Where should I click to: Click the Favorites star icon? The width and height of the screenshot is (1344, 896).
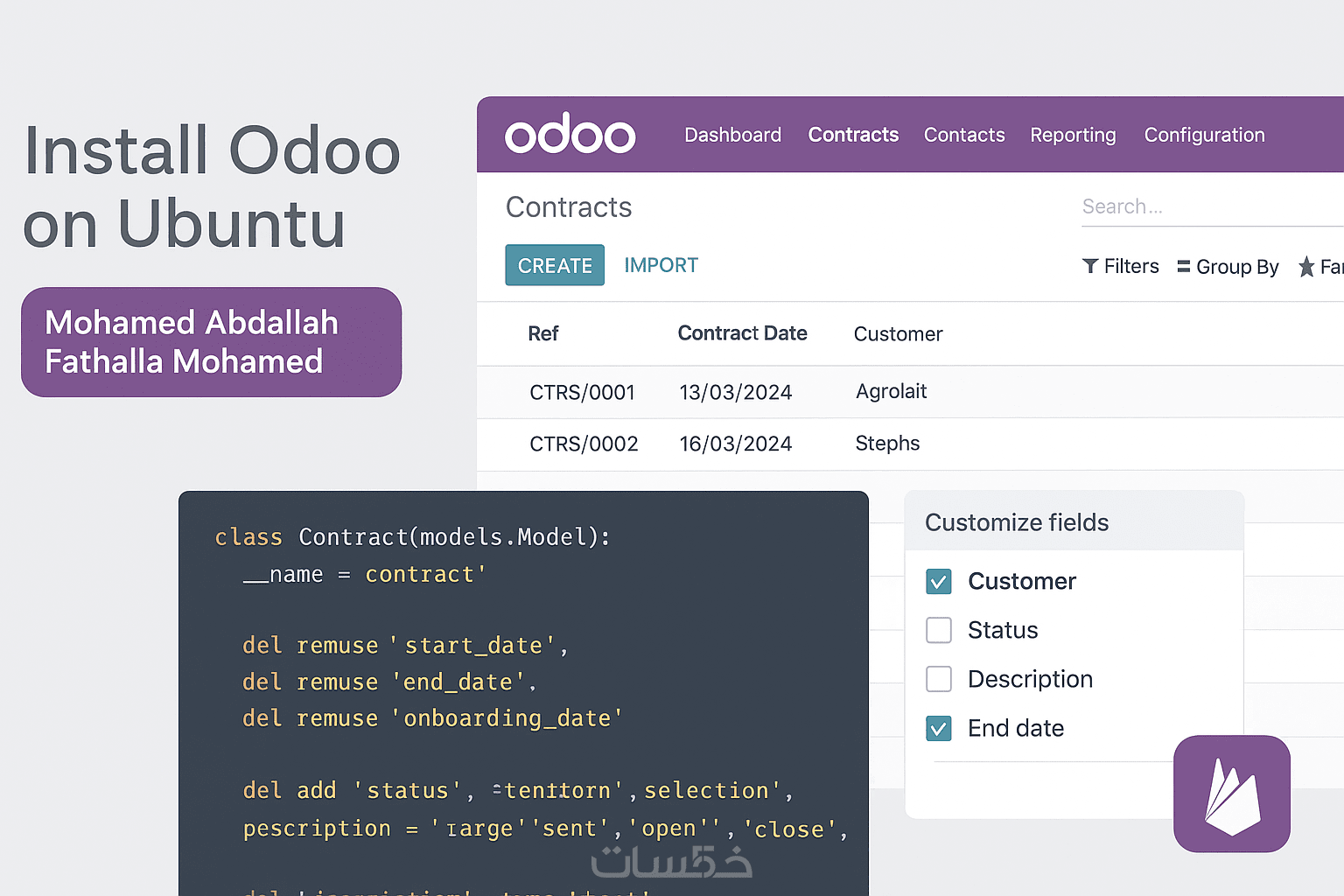click(1306, 267)
